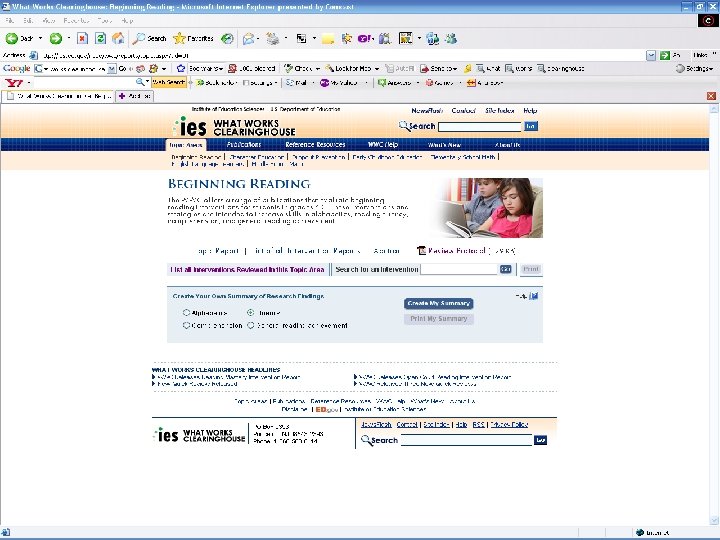Open the Search magnifier in IE toolbar
Screen dimensions: 720x540
click(x=139, y=39)
